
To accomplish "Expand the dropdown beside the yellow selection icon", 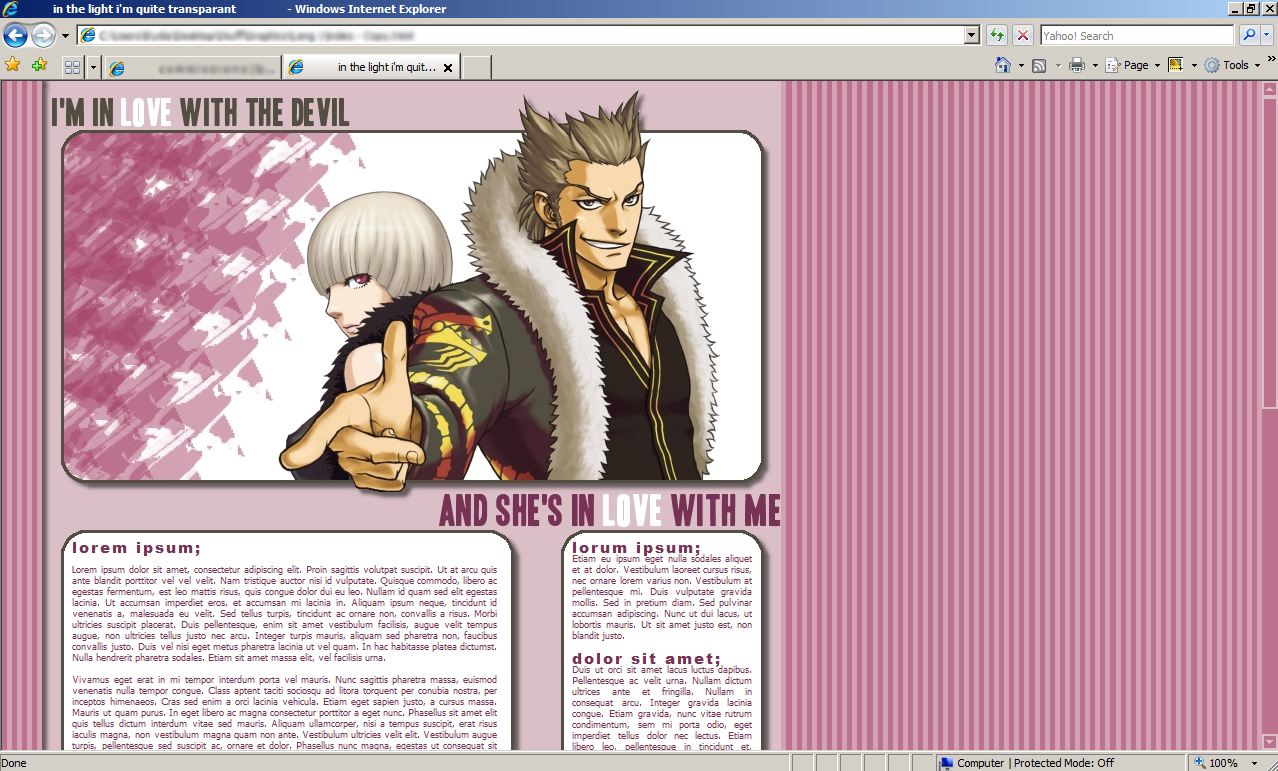I will point(1194,65).
